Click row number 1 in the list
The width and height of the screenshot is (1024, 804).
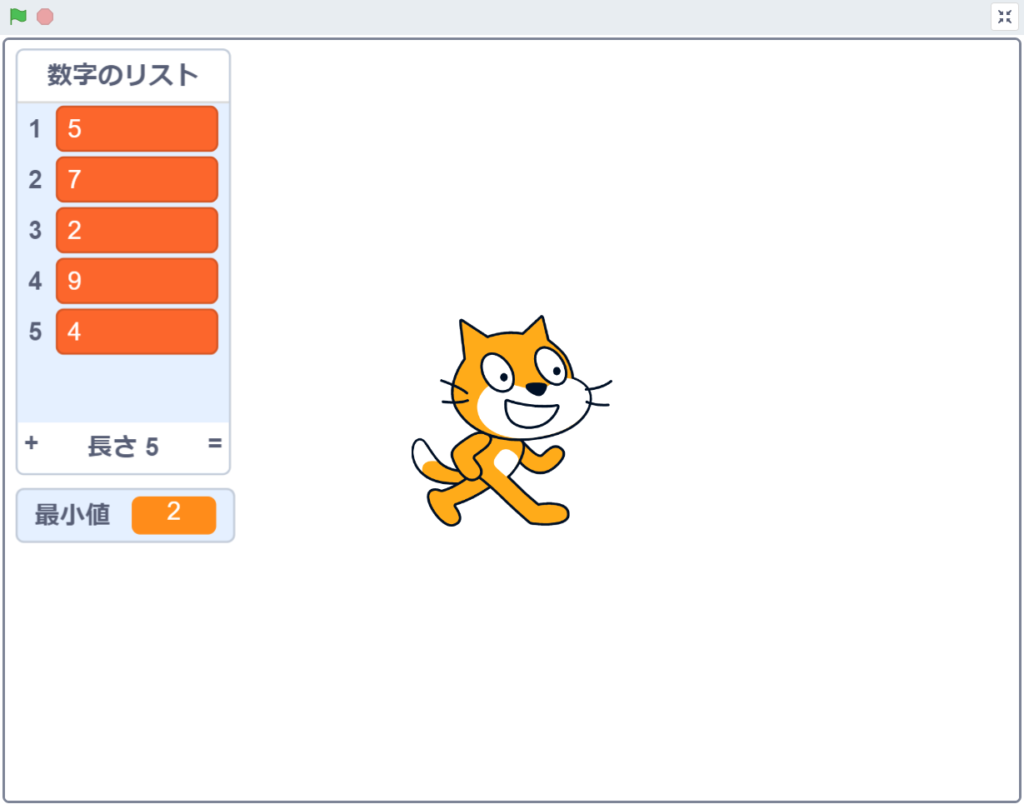pyautogui.click(x=35, y=129)
